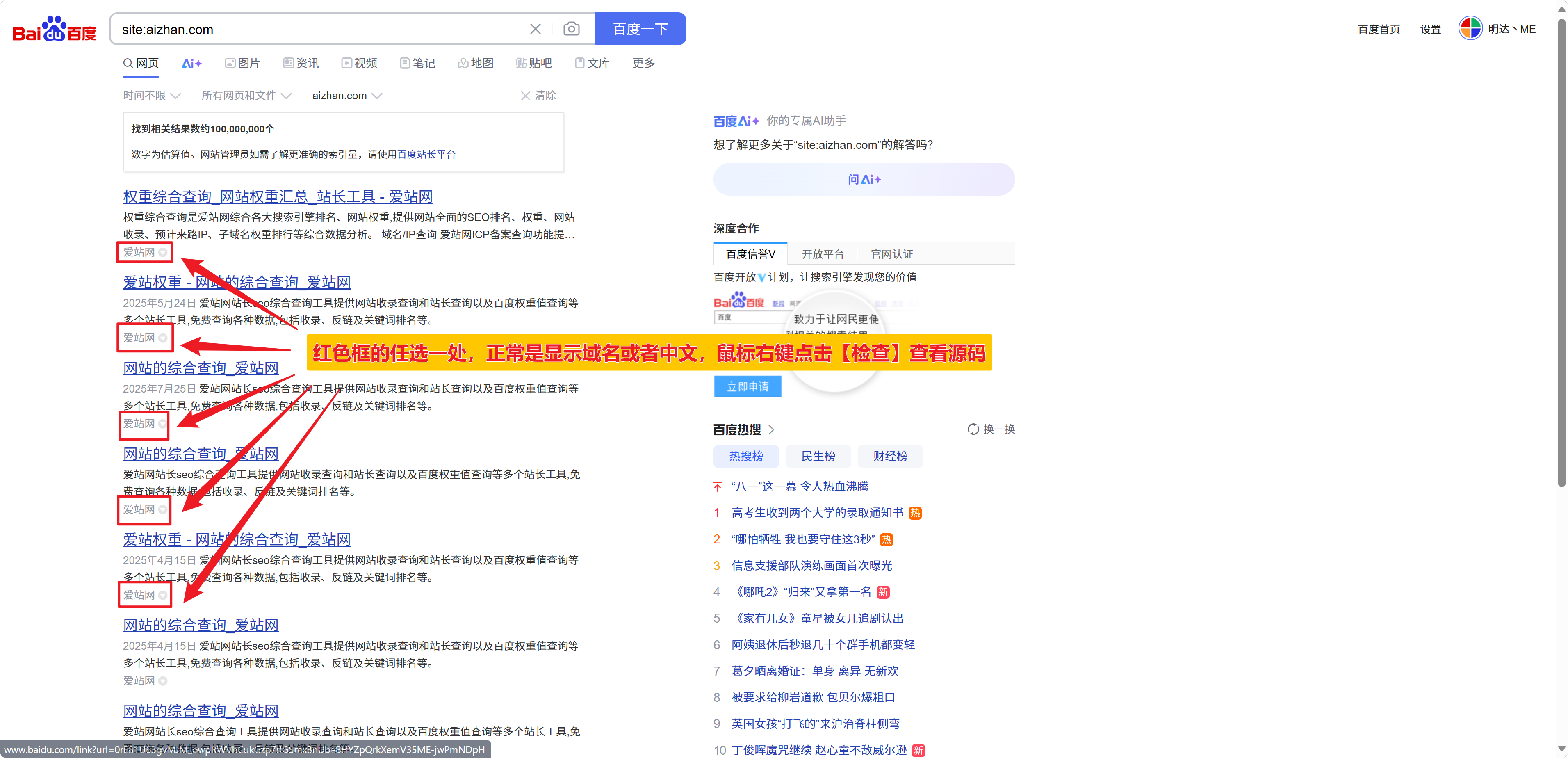Switch to the 笔记 tab
This screenshot has width=1568, height=758.
point(417,63)
